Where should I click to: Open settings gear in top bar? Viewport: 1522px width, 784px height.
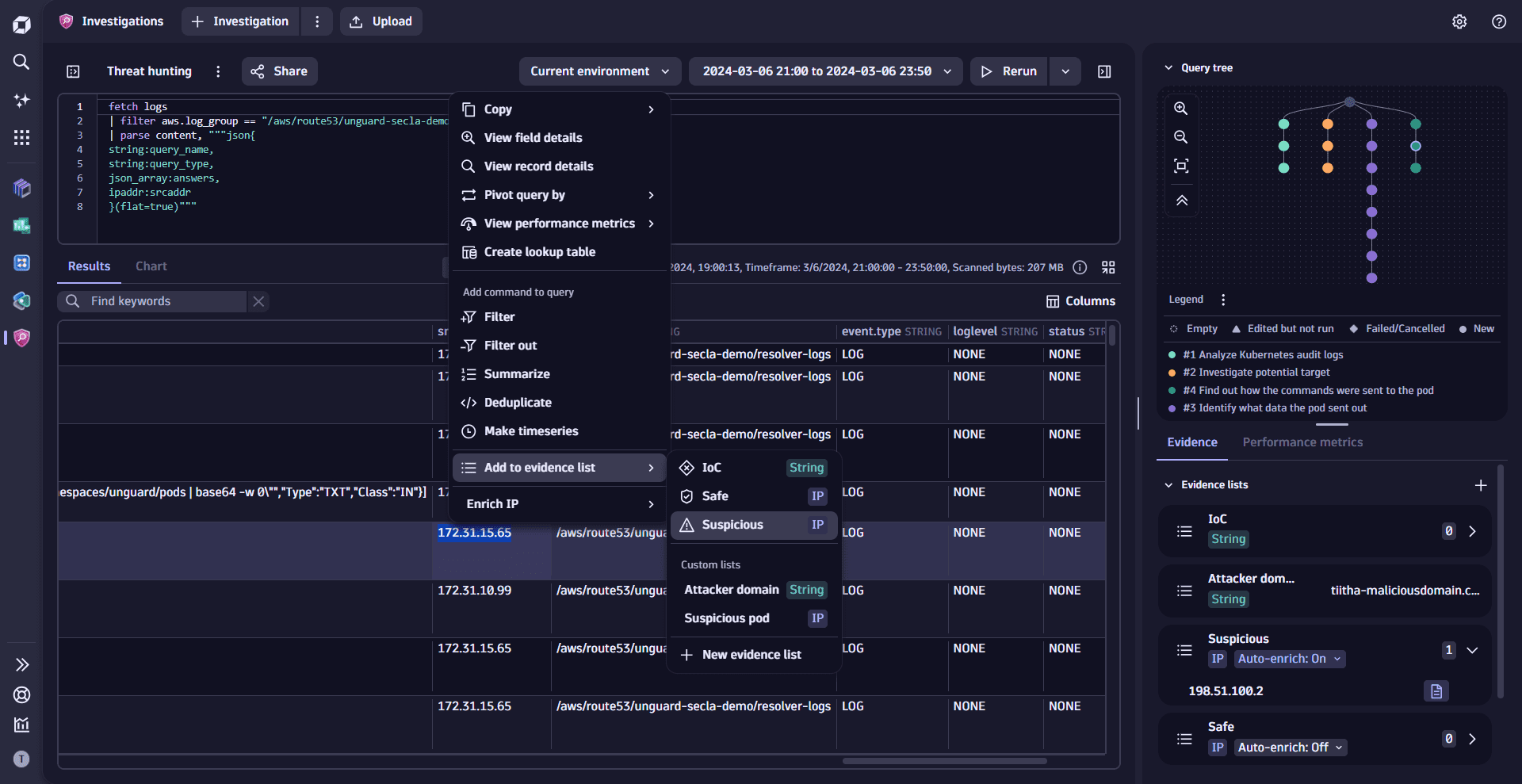[1459, 21]
